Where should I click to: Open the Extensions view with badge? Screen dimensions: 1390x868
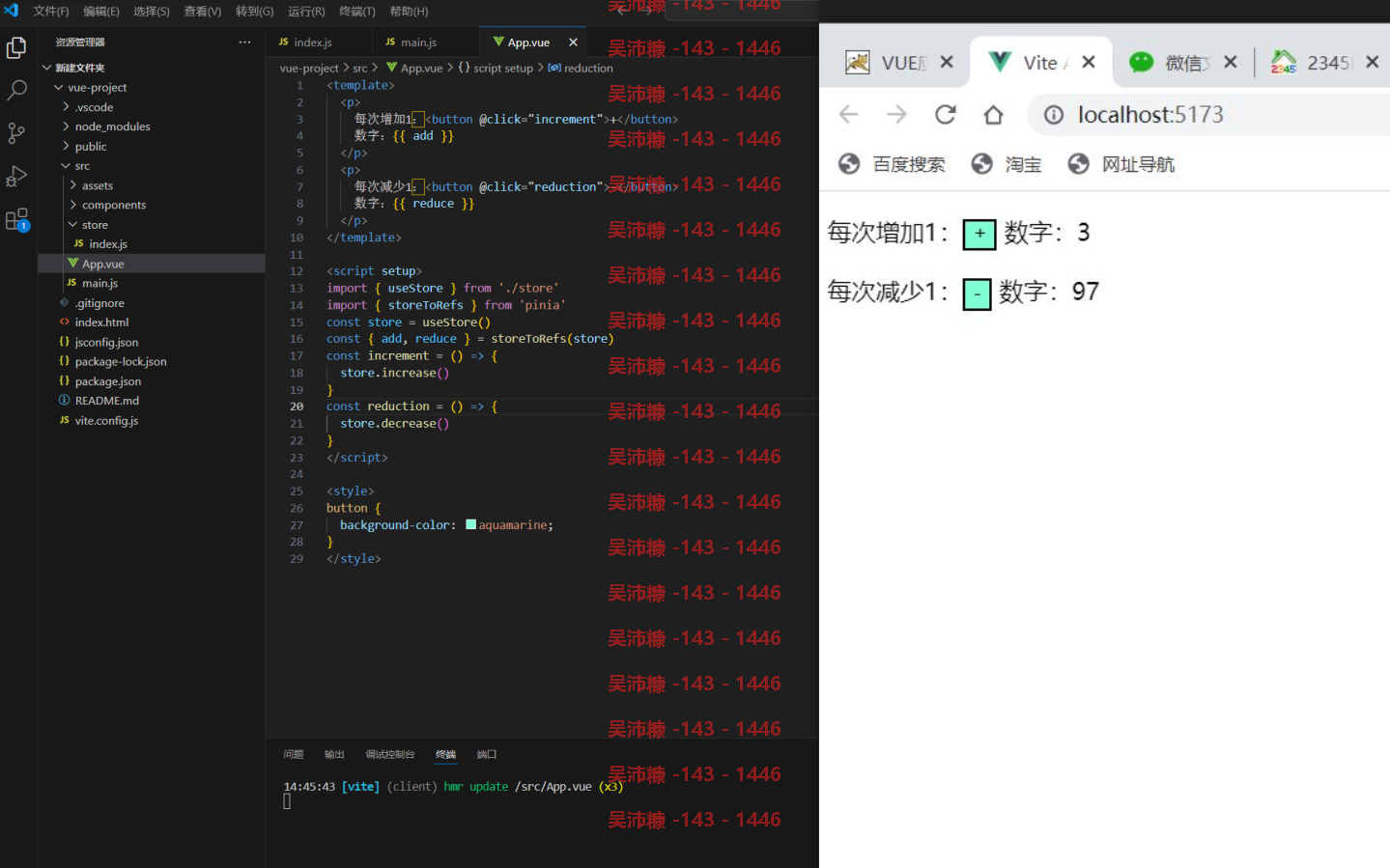[x=16, y=220]
